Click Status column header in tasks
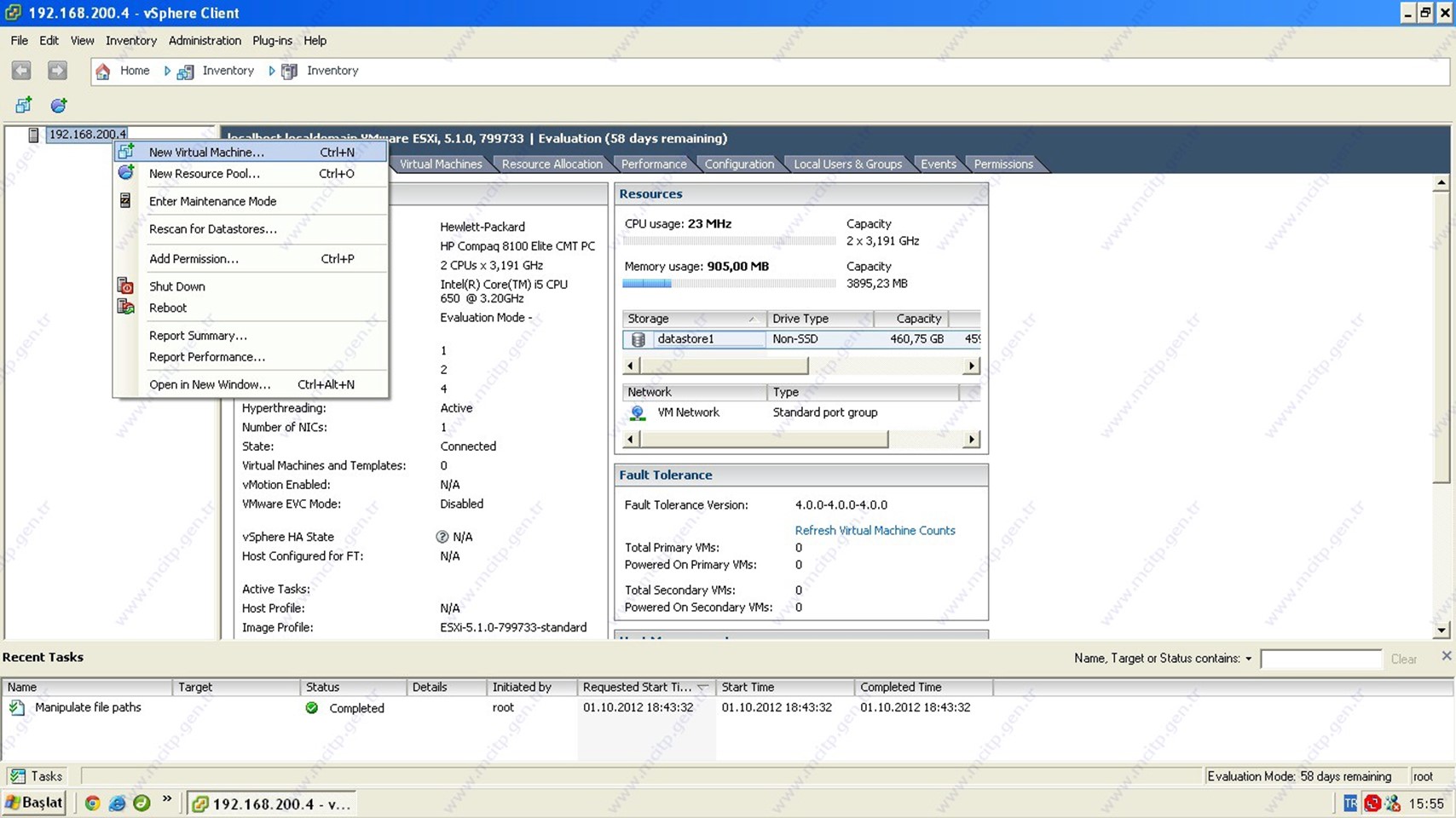Screen dimensions: 1456x818 [x=353, y=687]
